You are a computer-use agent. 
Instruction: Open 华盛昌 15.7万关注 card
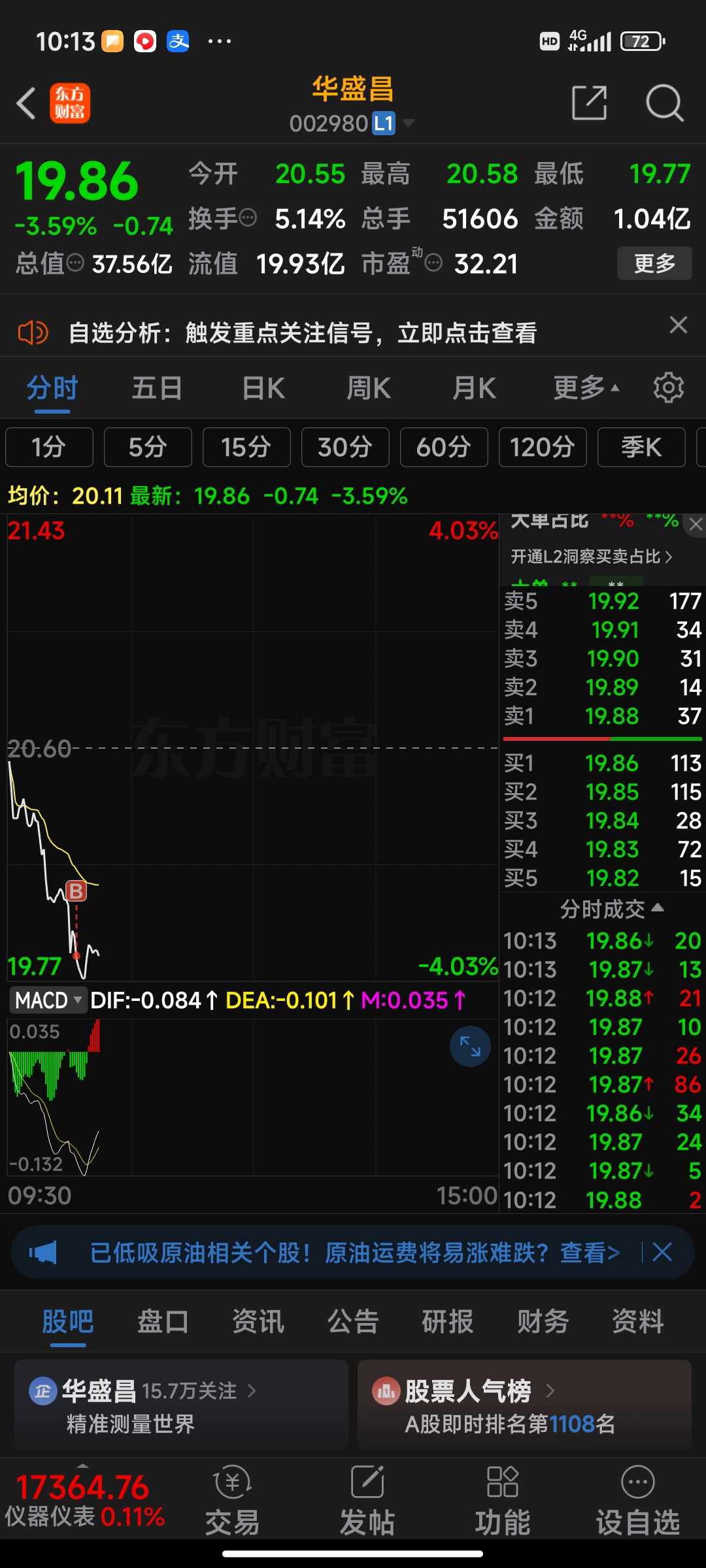(x=181, y=1405)
